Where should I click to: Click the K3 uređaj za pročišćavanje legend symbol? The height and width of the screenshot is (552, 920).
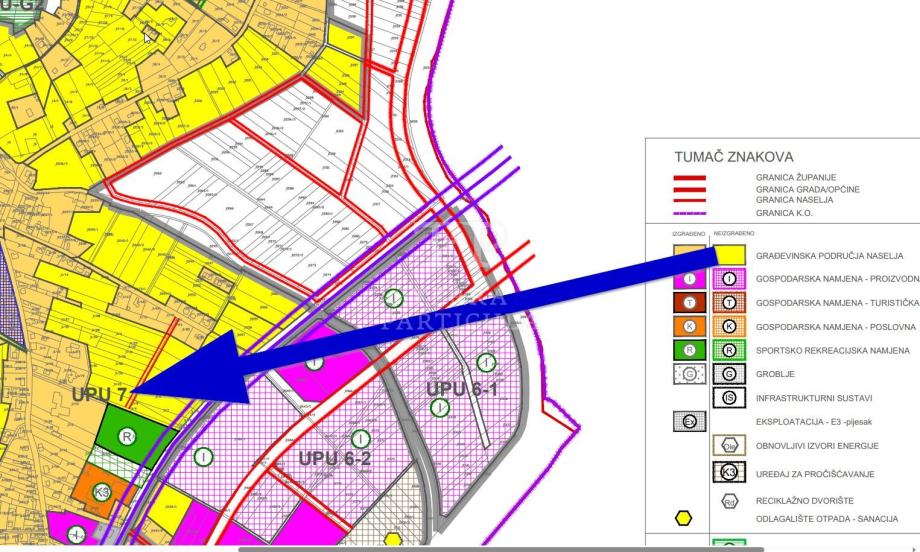[x=729, y=472]
